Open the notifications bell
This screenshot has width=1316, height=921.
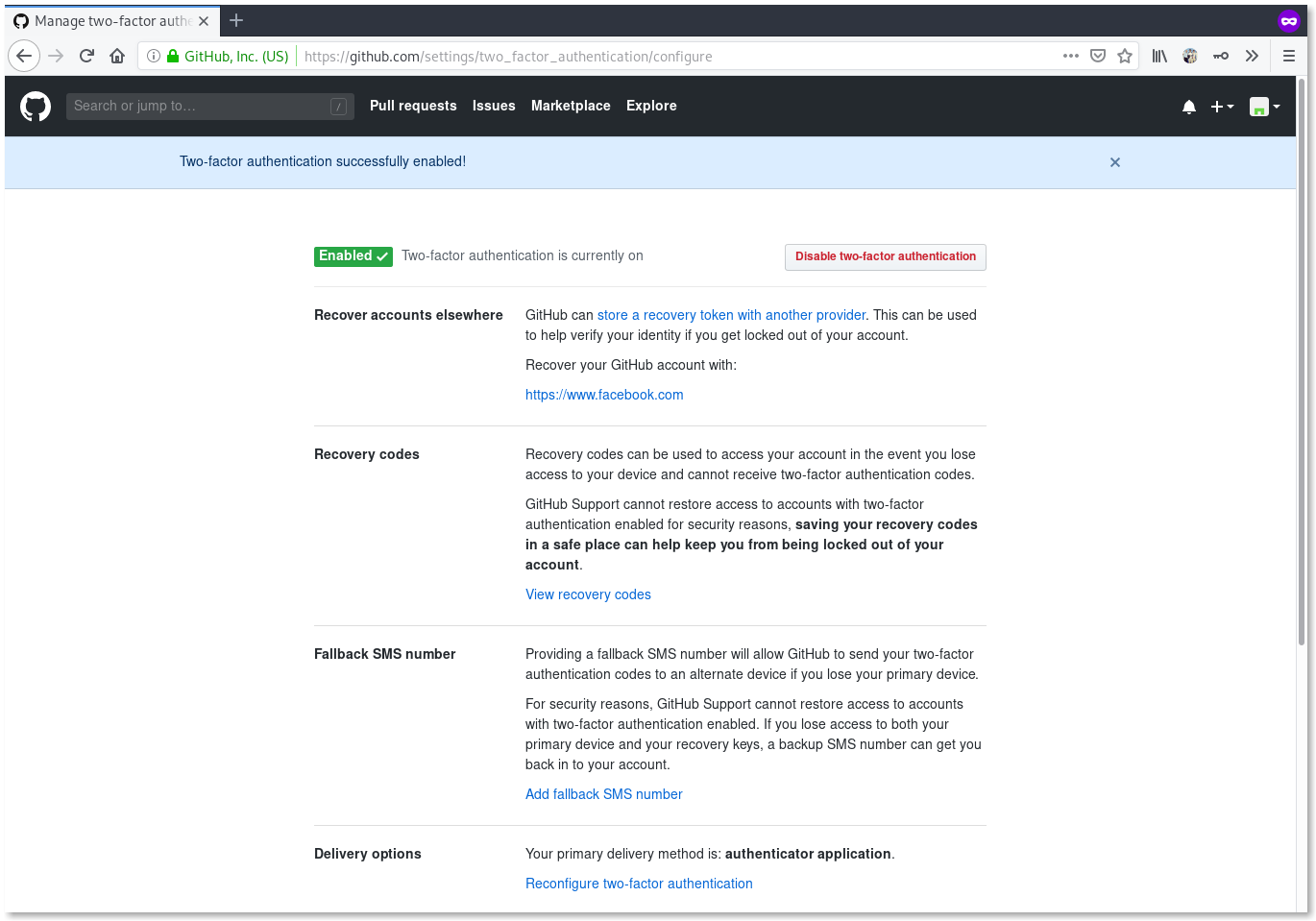tap(1189, 107)
